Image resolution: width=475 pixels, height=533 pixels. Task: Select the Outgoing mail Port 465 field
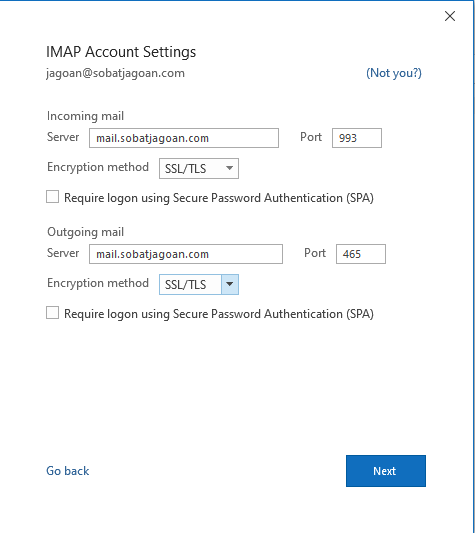click(361, 254)
